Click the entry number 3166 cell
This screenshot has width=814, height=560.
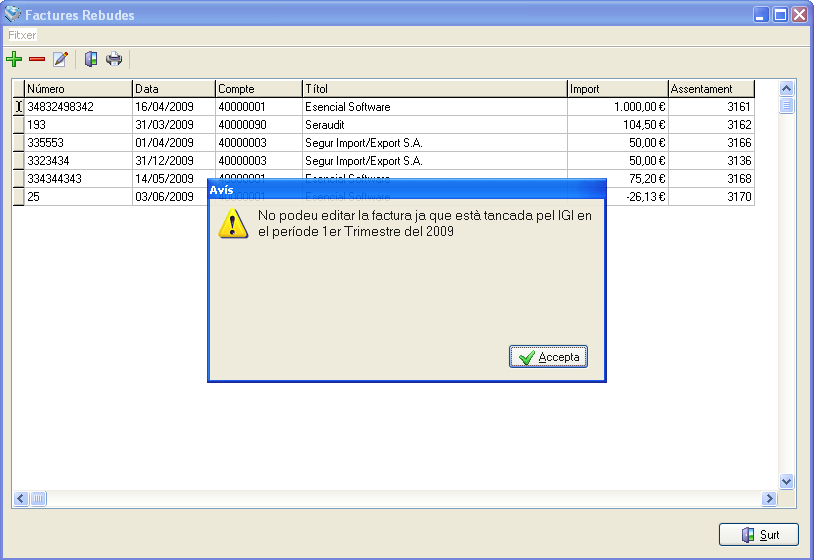(x=711, y=143)
